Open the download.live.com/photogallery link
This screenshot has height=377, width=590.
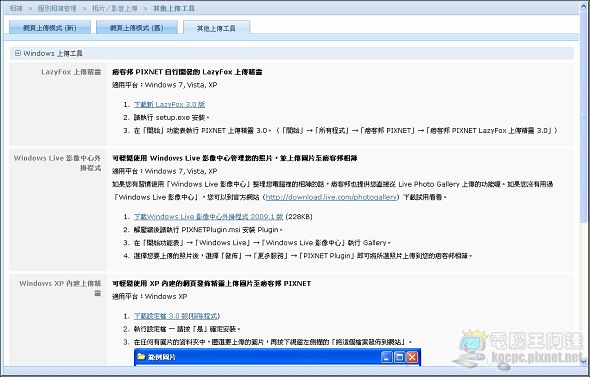point(331,197)
